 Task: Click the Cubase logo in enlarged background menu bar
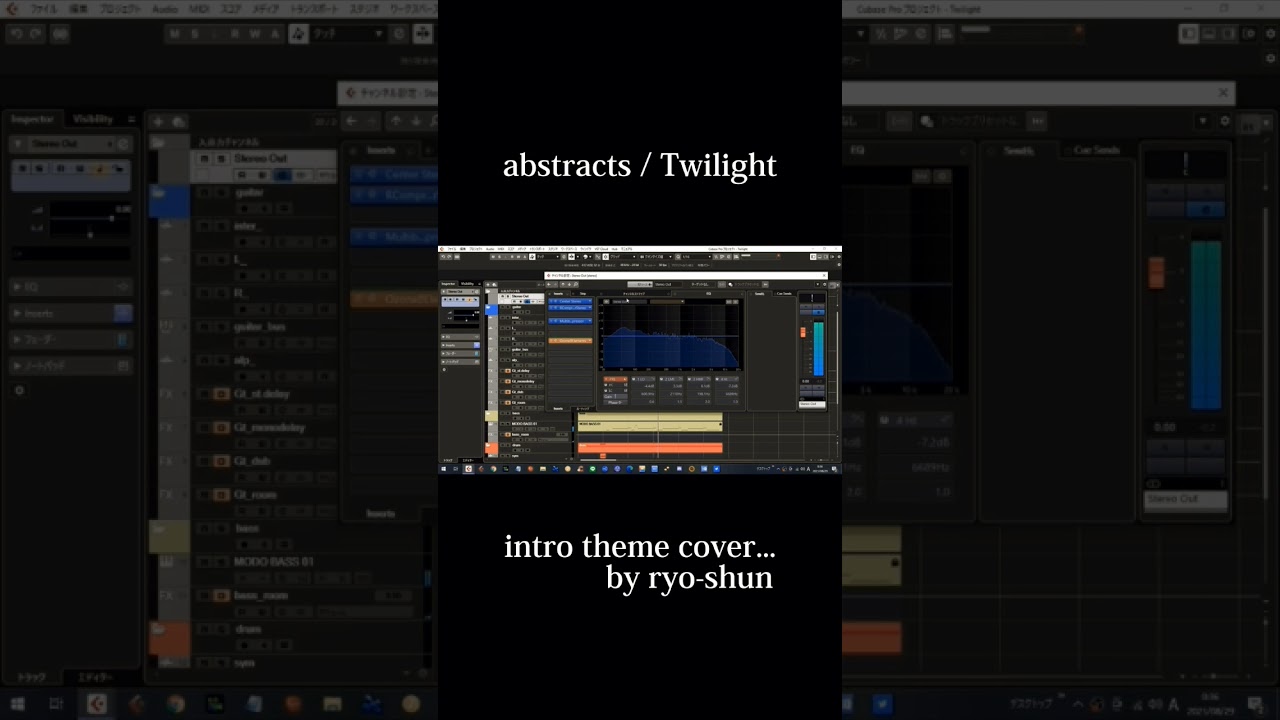pyautogui.click(x=12, y=9)
